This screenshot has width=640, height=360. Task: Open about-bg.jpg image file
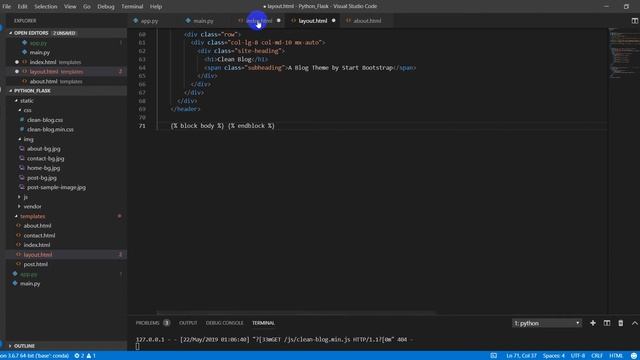pos(44,149)
